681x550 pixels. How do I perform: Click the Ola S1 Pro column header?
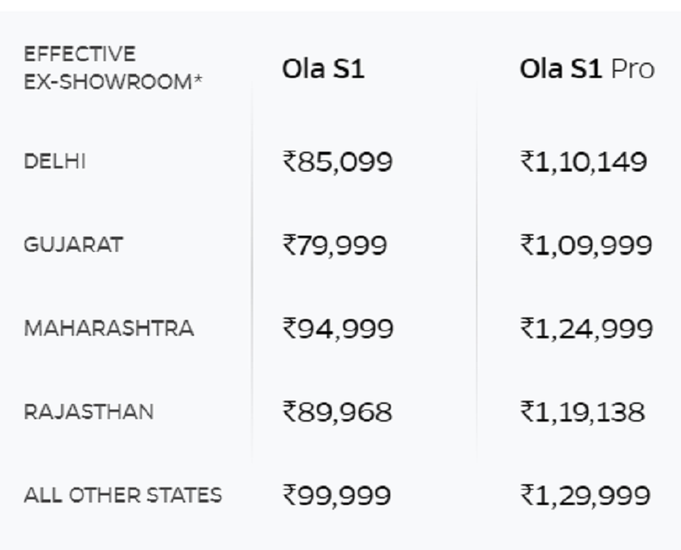pyautogui.click(x=587, y=70)
